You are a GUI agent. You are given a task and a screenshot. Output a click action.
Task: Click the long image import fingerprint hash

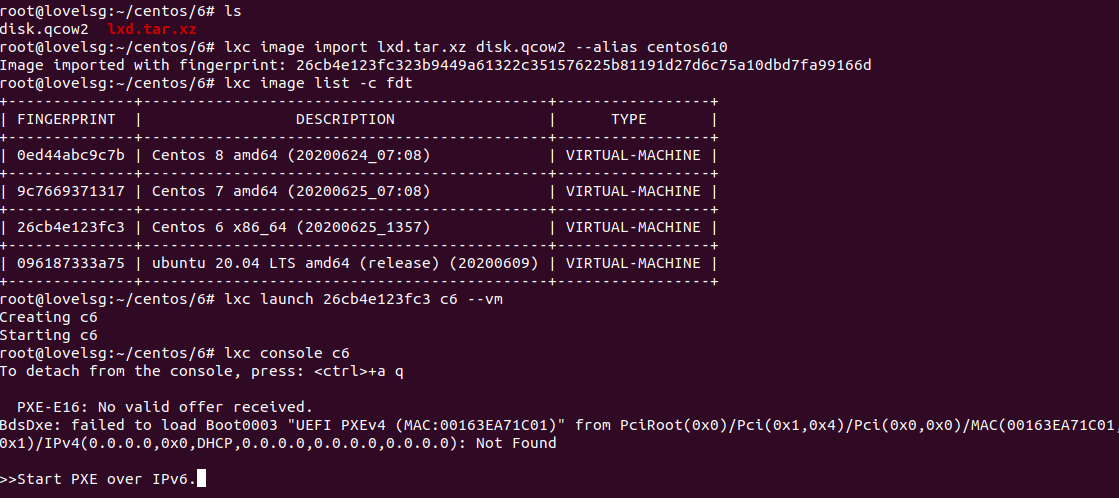583,66
